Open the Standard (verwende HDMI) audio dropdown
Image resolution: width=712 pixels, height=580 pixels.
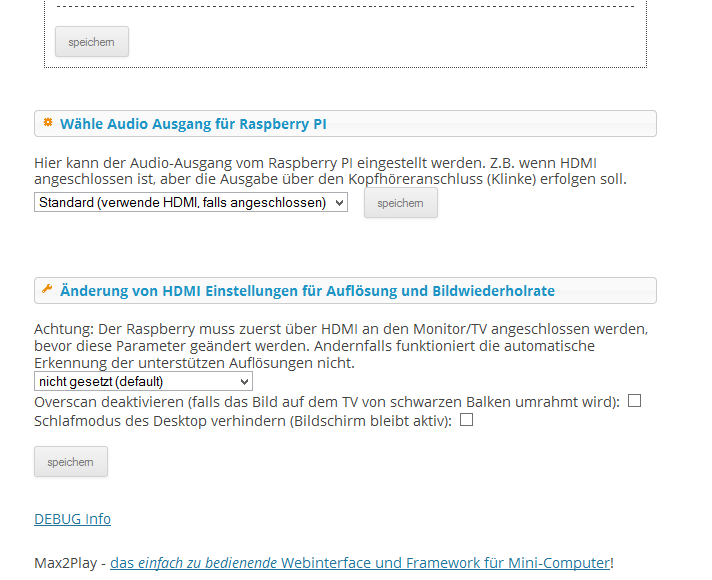[x=191, y=202]
